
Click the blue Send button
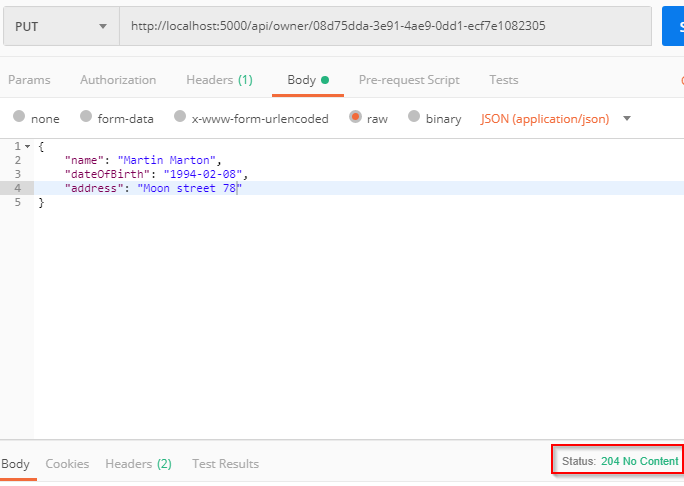[x=673, y=26]
